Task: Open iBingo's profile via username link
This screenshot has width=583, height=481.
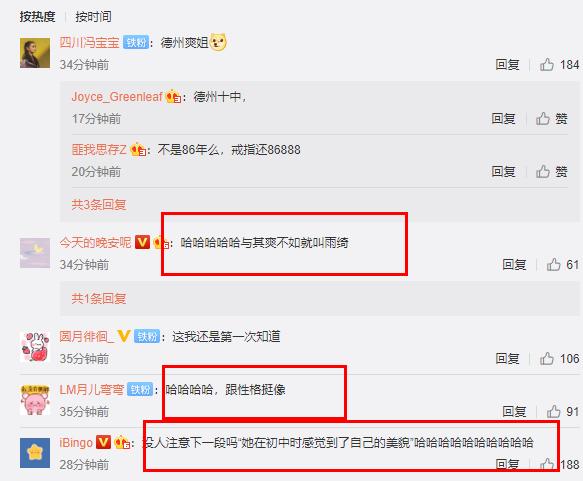Action: pyautogui.click(x=76, y=442)
